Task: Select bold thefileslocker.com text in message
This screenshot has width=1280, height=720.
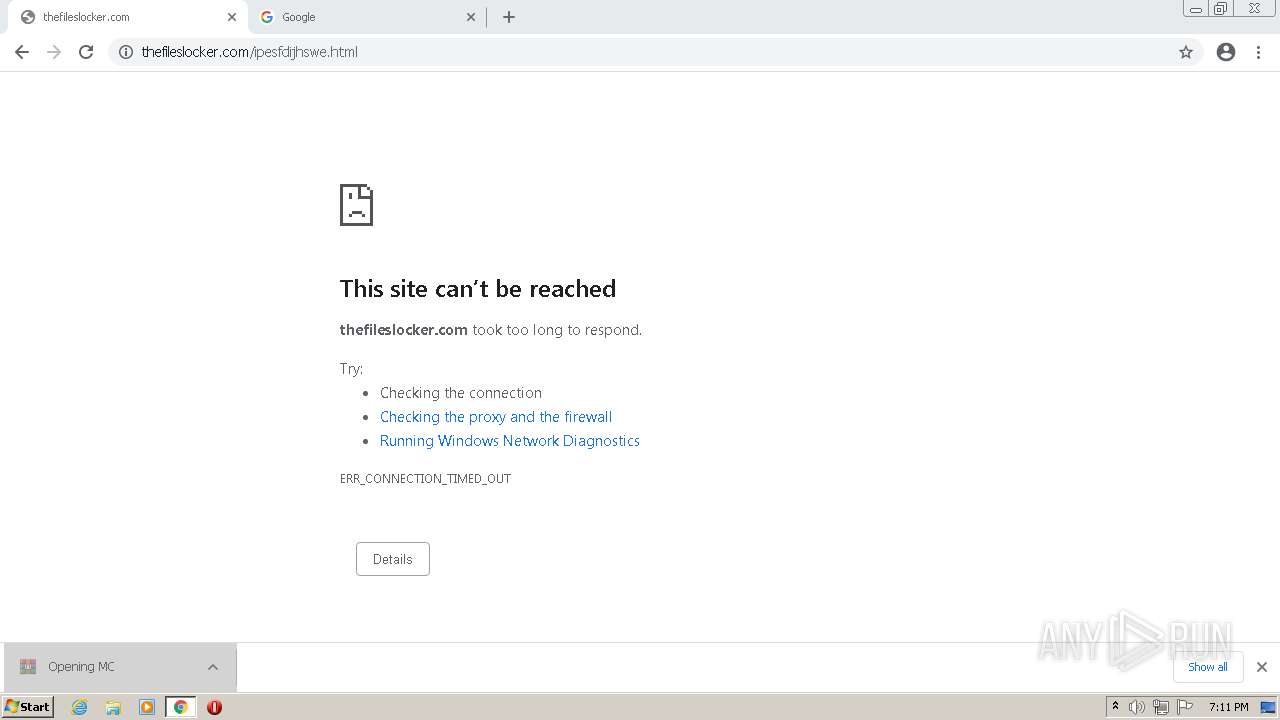Action: coord(404,330)
